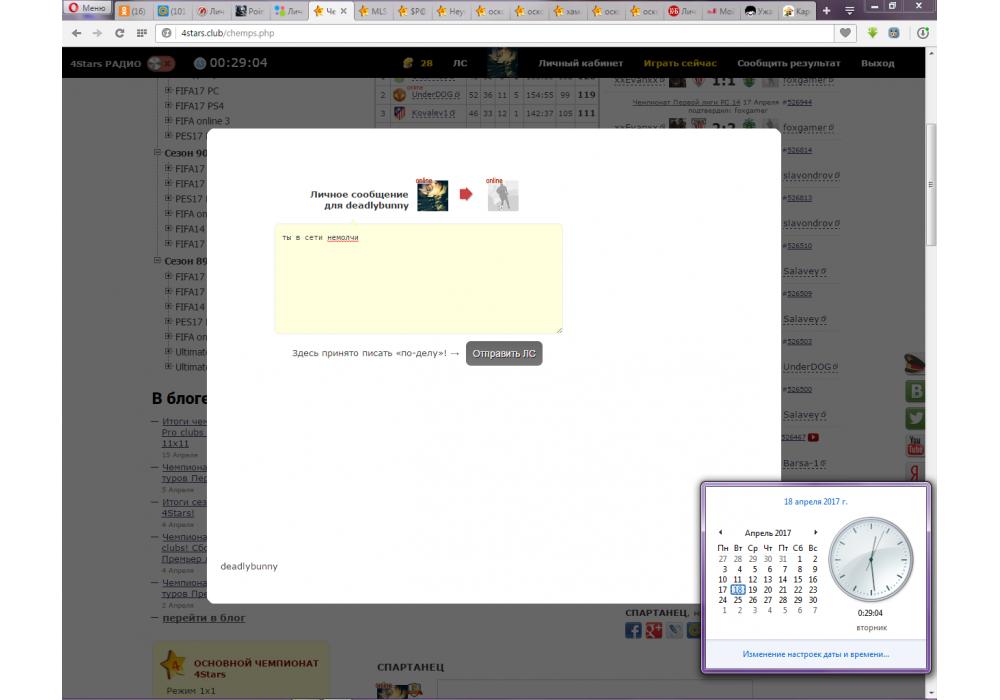Screen dimensions: 1000x700
Task: Open the Facebook social icon
Action: [x=633, y=630]
